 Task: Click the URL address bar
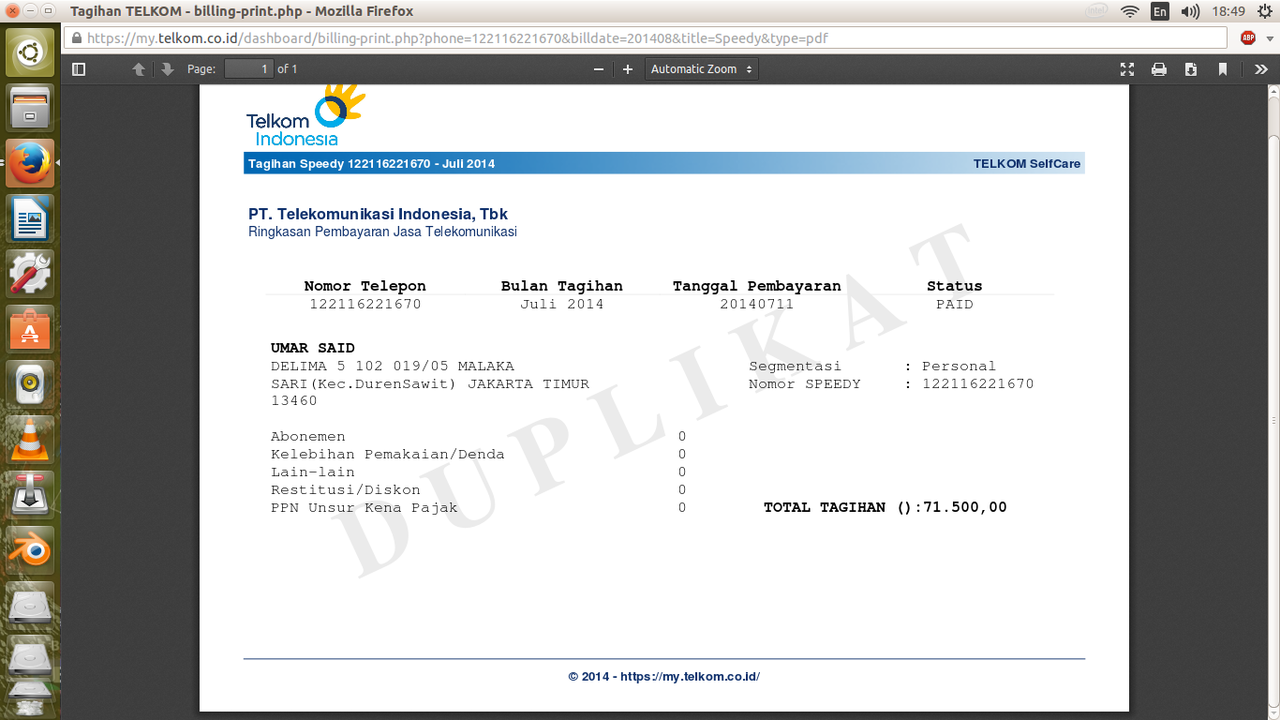(645, 38)
